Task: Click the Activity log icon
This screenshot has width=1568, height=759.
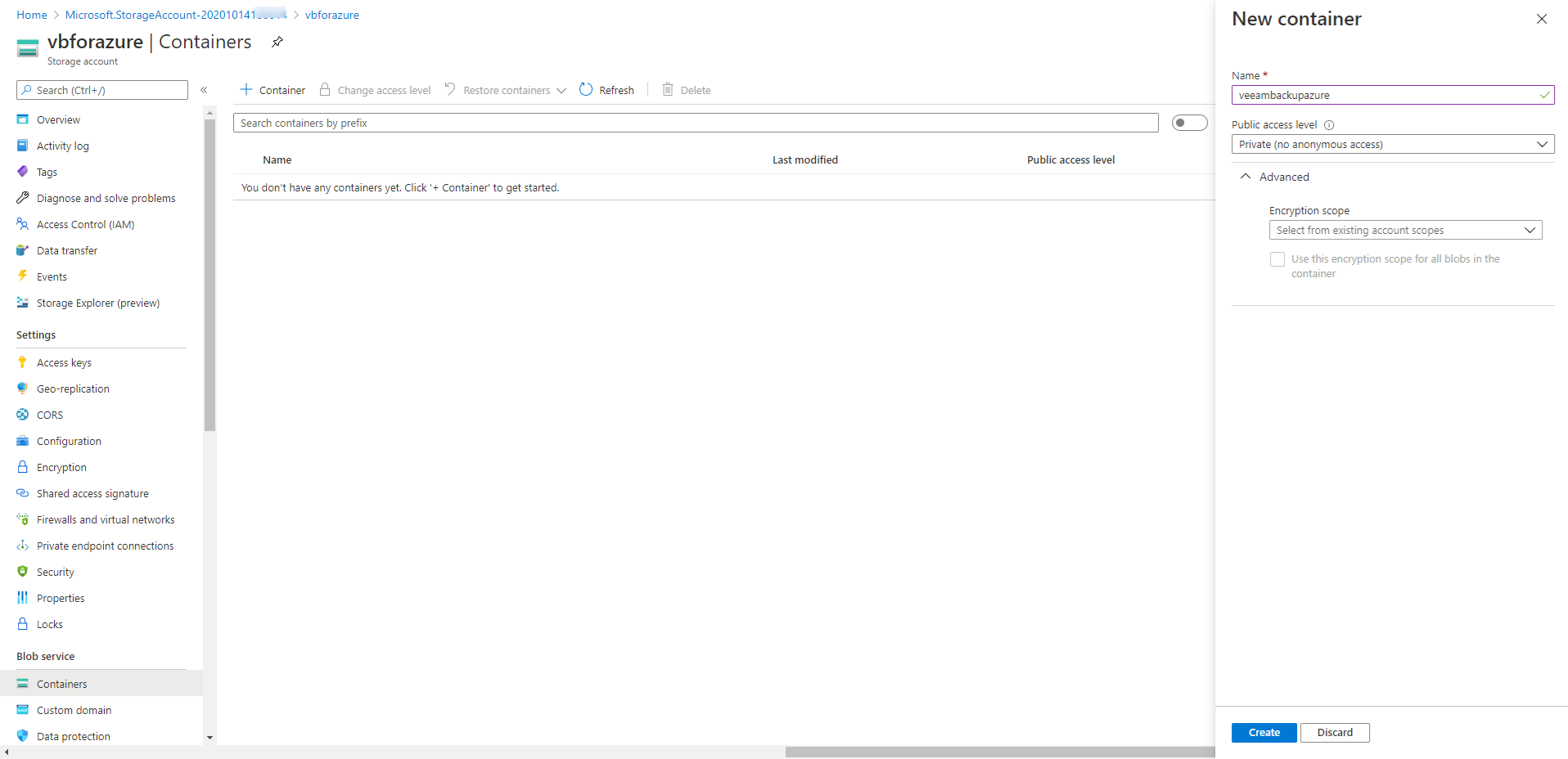Action: pos(23,146)
